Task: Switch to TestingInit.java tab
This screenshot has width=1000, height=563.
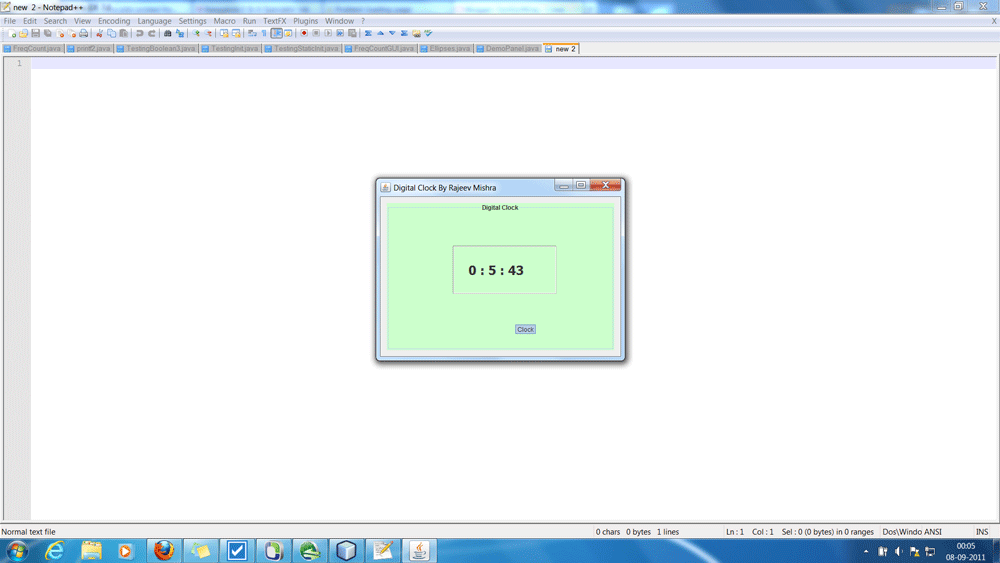Action: click(x=230, y=48)
